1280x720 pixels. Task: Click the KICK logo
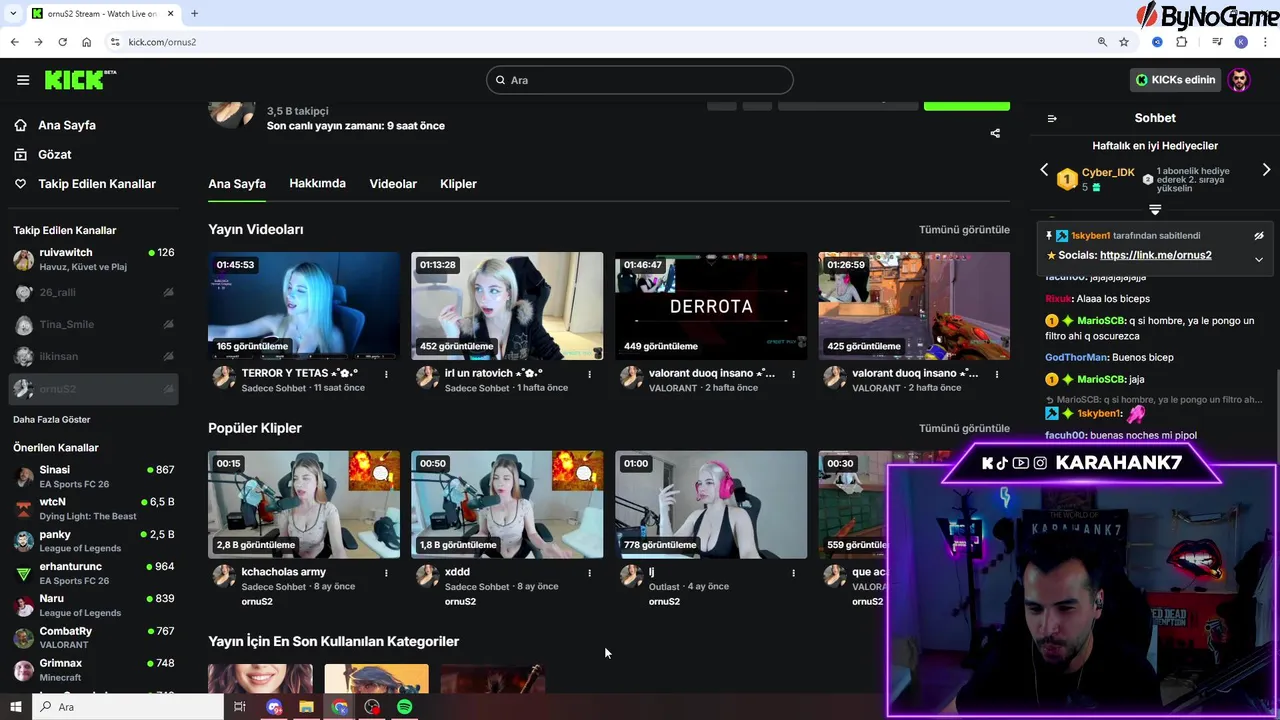80,80
